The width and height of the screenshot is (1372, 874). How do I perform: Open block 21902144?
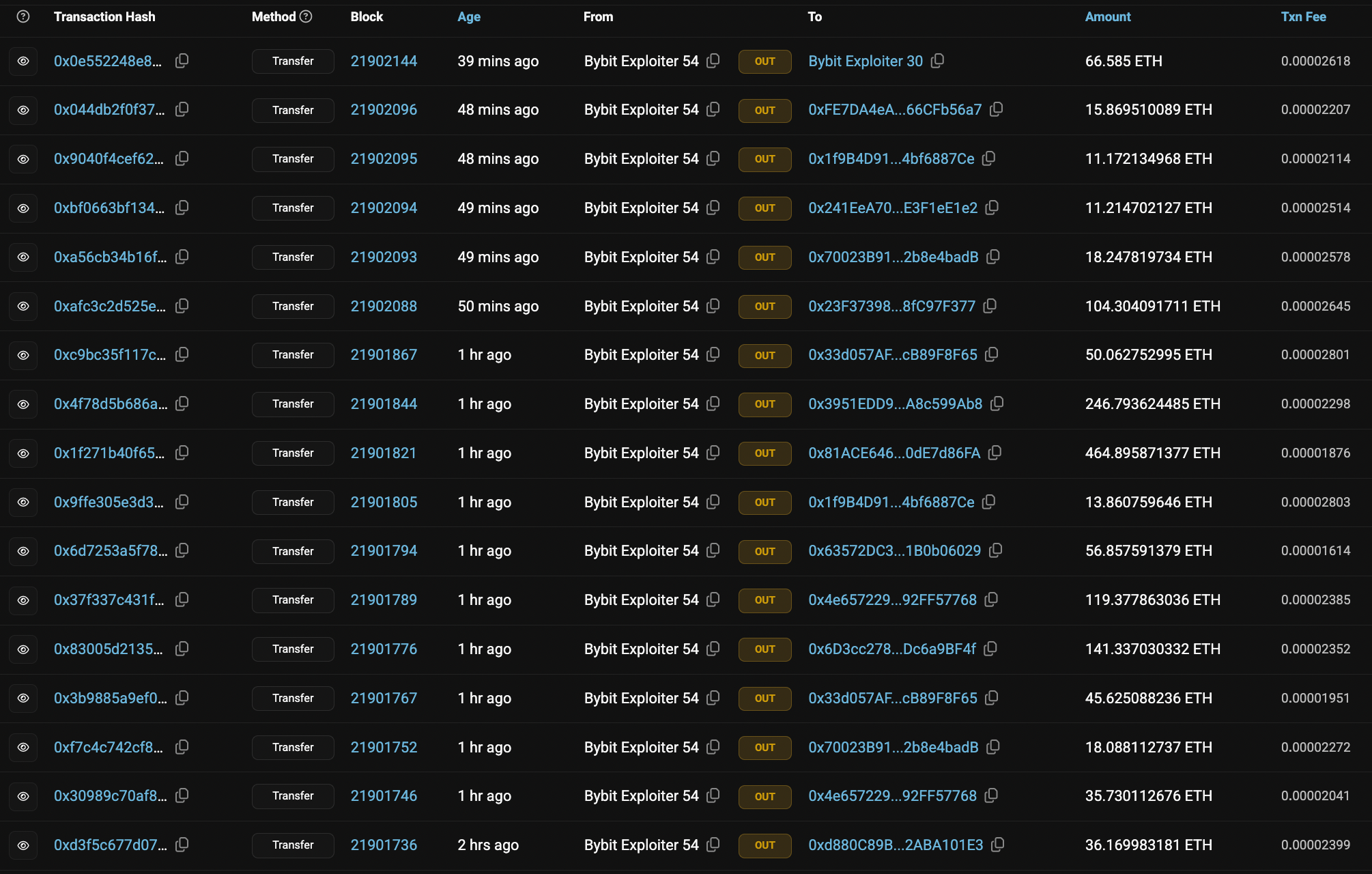(x=384, y=61)
